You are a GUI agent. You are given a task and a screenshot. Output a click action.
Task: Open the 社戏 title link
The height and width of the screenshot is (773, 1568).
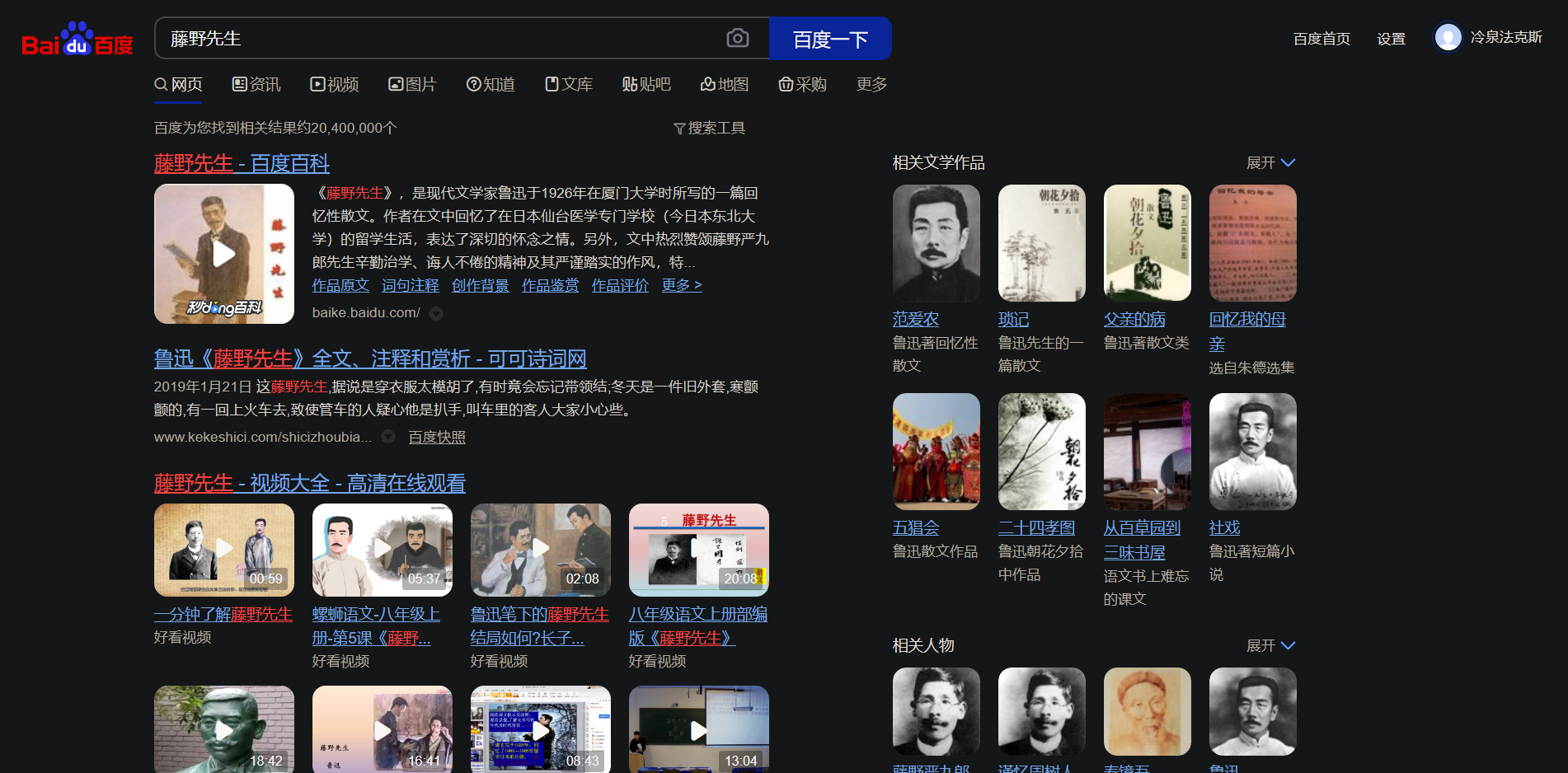pos(1224,528)
